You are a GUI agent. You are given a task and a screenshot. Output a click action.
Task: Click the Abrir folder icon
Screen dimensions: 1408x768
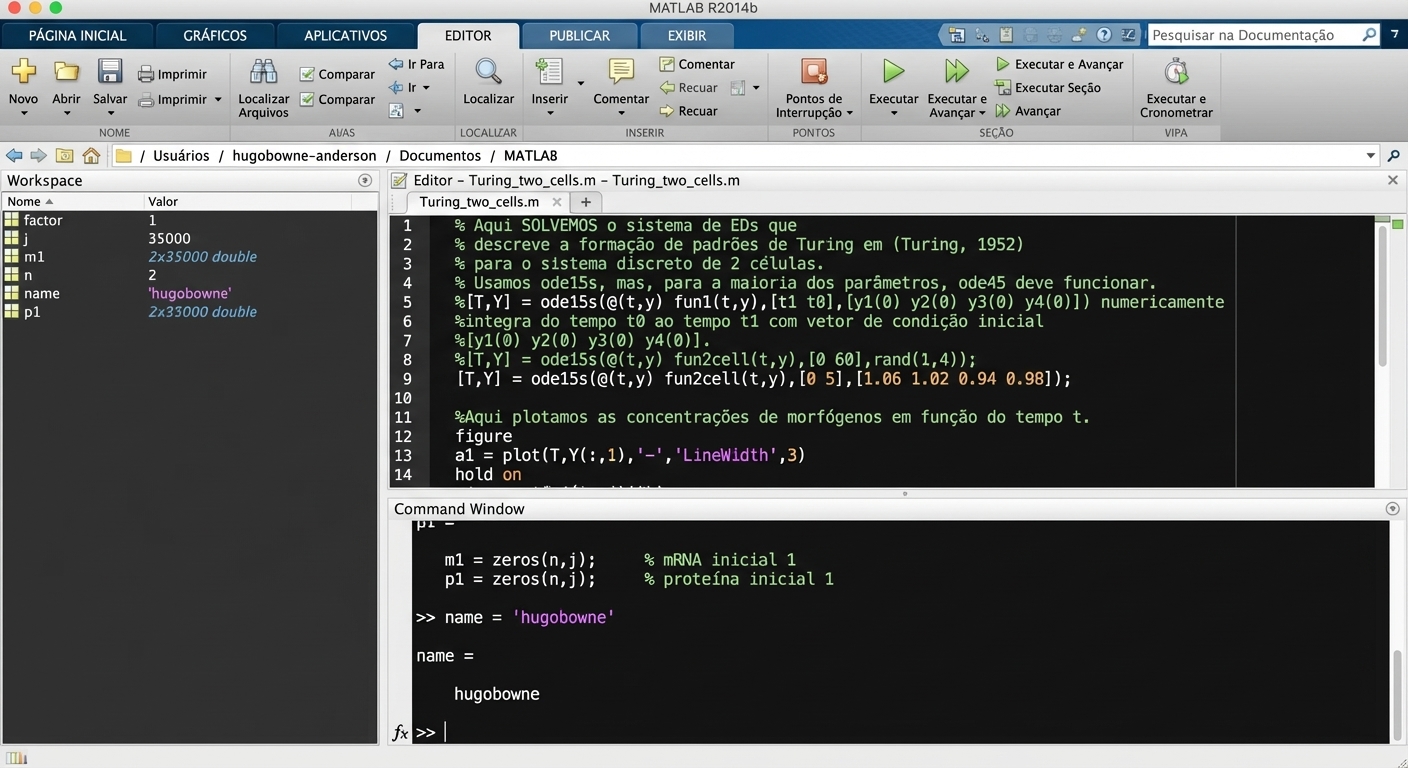67,72
